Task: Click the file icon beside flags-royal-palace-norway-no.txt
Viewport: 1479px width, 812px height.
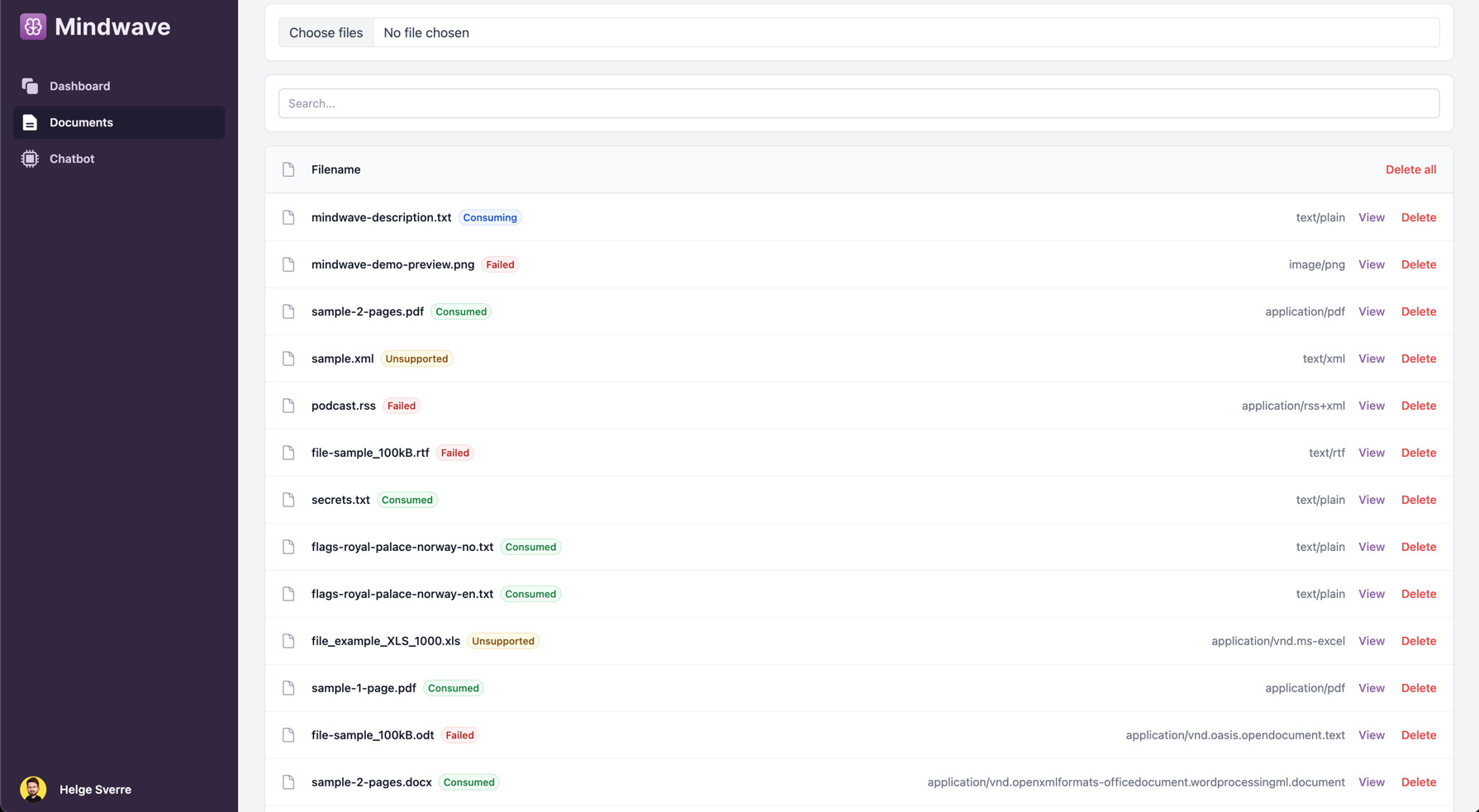Action: [288, 547]
